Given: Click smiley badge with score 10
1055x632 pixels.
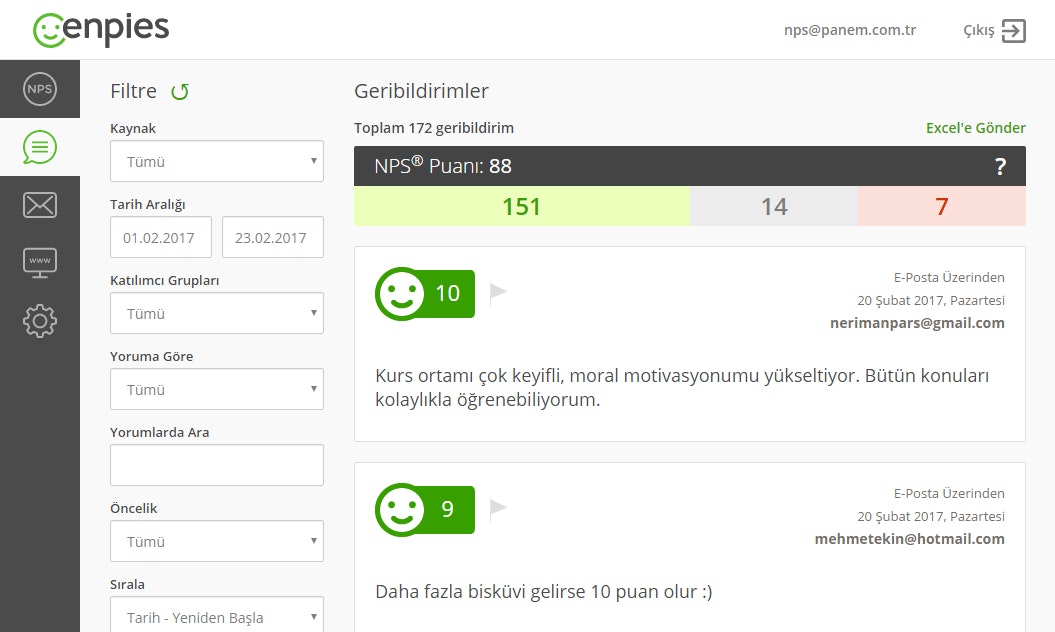Looking at the screenshot, I should 425,293.
